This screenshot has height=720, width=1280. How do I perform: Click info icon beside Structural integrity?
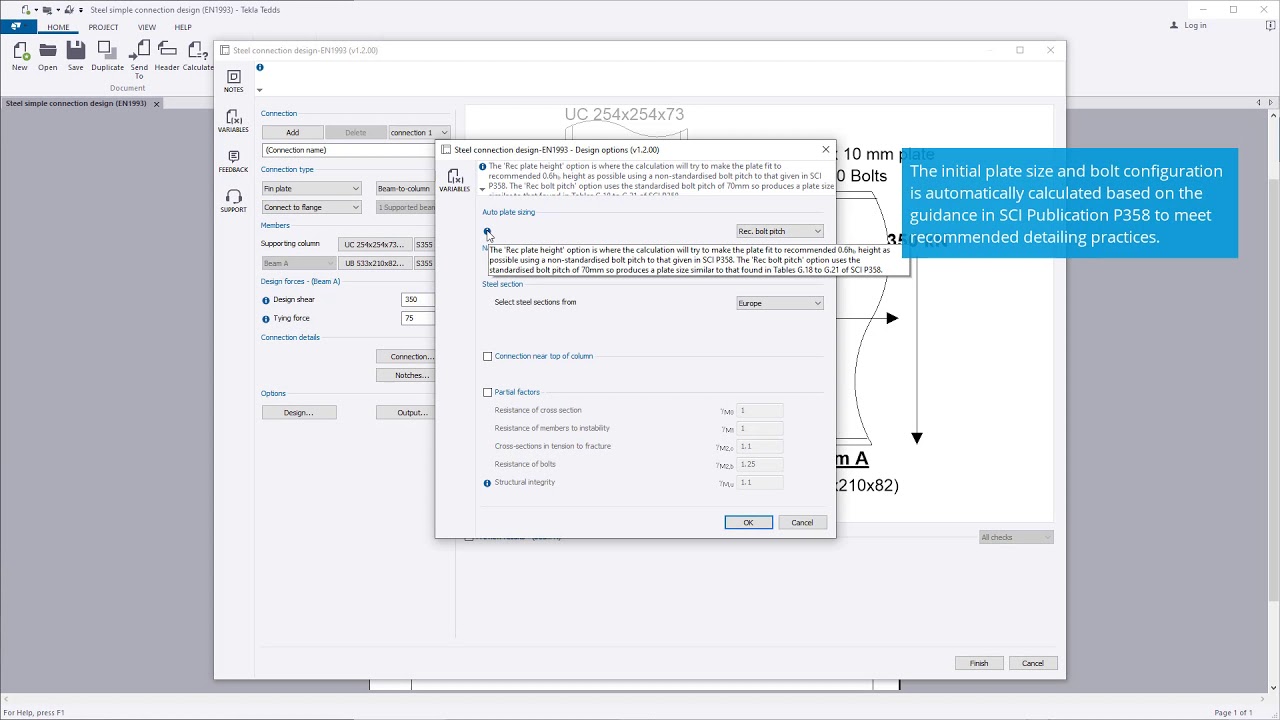487,483
